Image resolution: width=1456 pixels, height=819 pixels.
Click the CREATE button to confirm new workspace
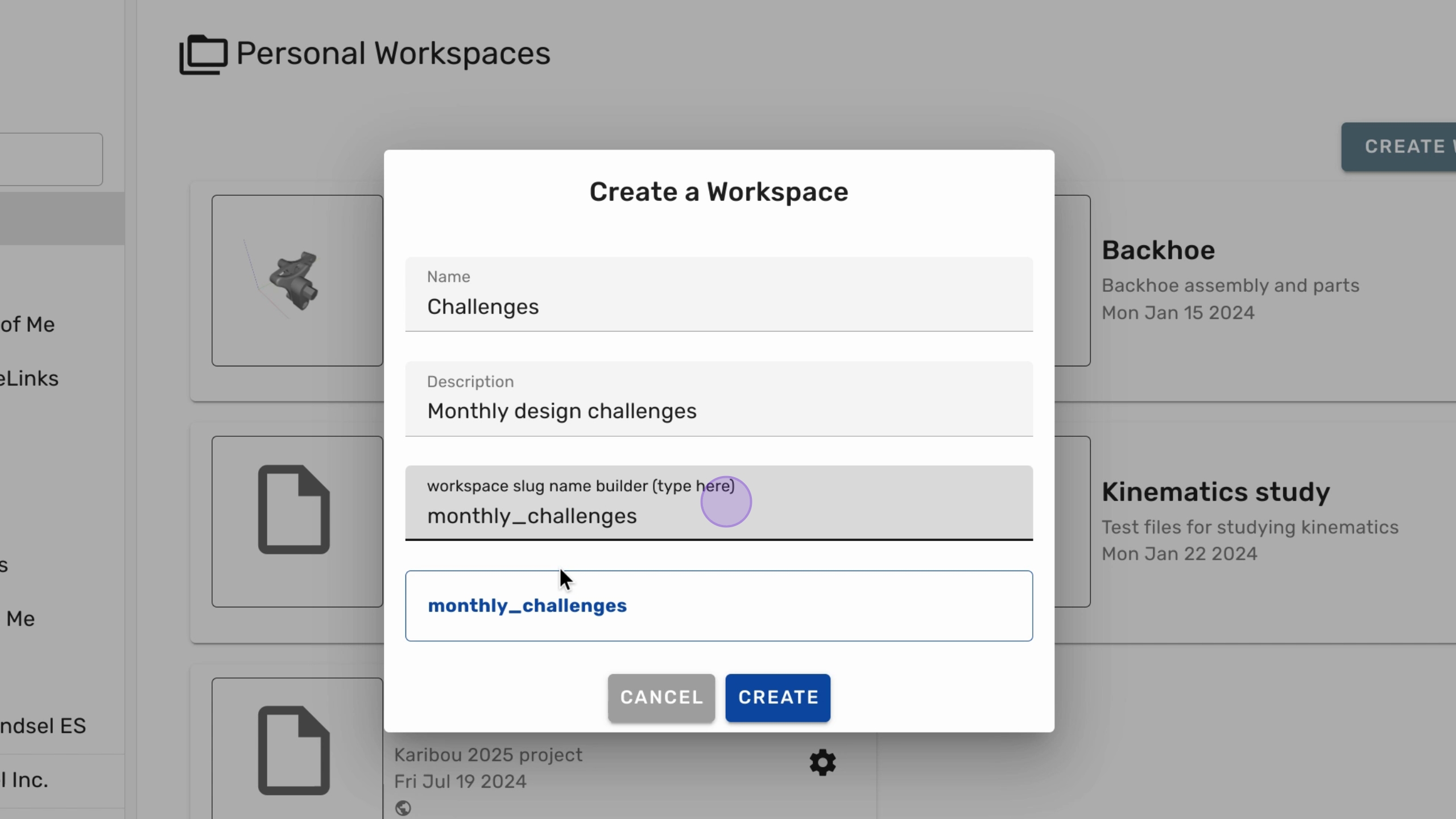pos(778,697)
